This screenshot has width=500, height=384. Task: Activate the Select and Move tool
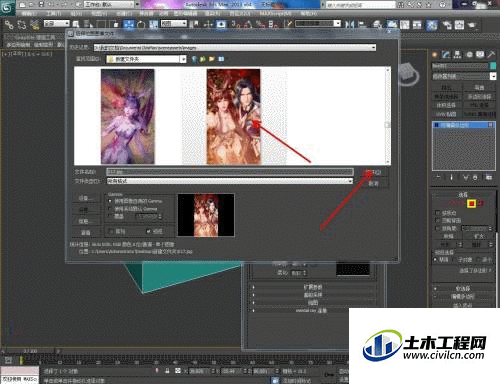coord(129,24)
